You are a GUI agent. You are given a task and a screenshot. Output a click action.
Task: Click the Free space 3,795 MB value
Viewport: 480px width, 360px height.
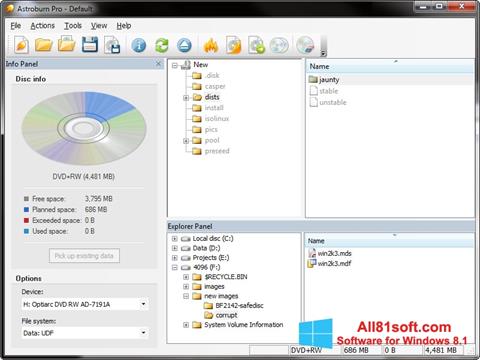pos(99,199)
